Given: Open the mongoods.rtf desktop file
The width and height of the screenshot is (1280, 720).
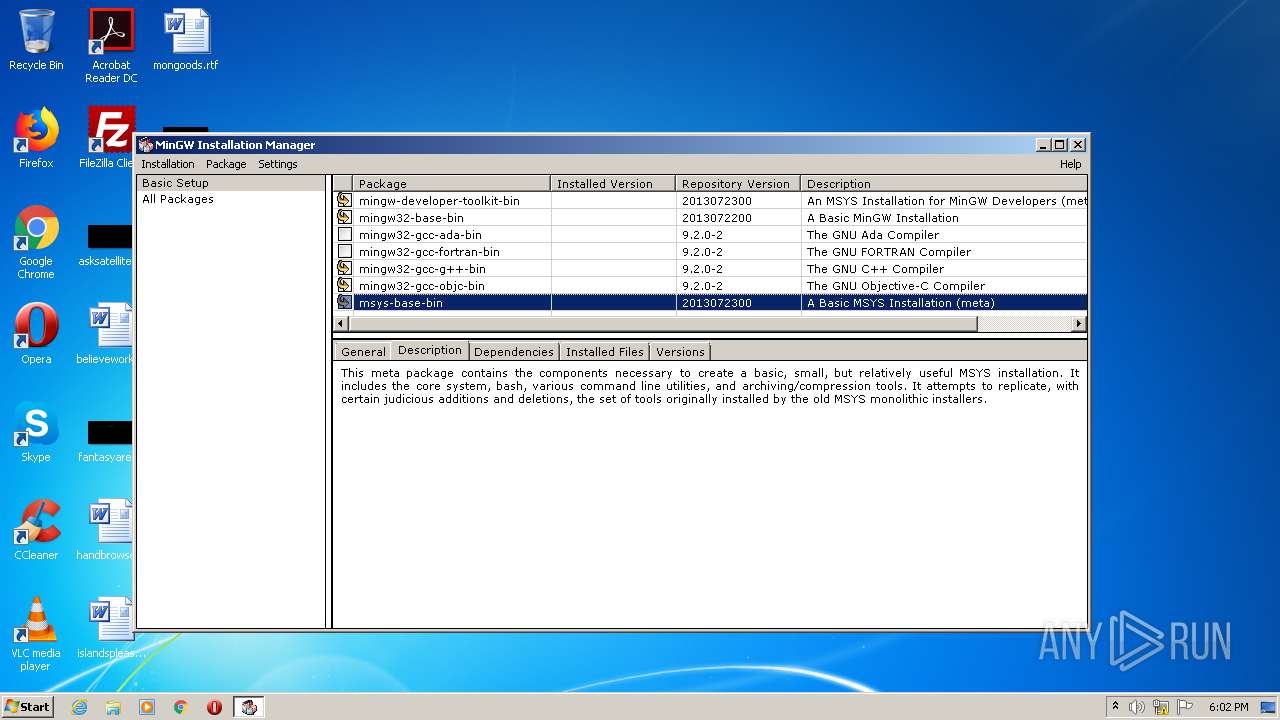Looking at the screenshot, I should tap(186, 40).
